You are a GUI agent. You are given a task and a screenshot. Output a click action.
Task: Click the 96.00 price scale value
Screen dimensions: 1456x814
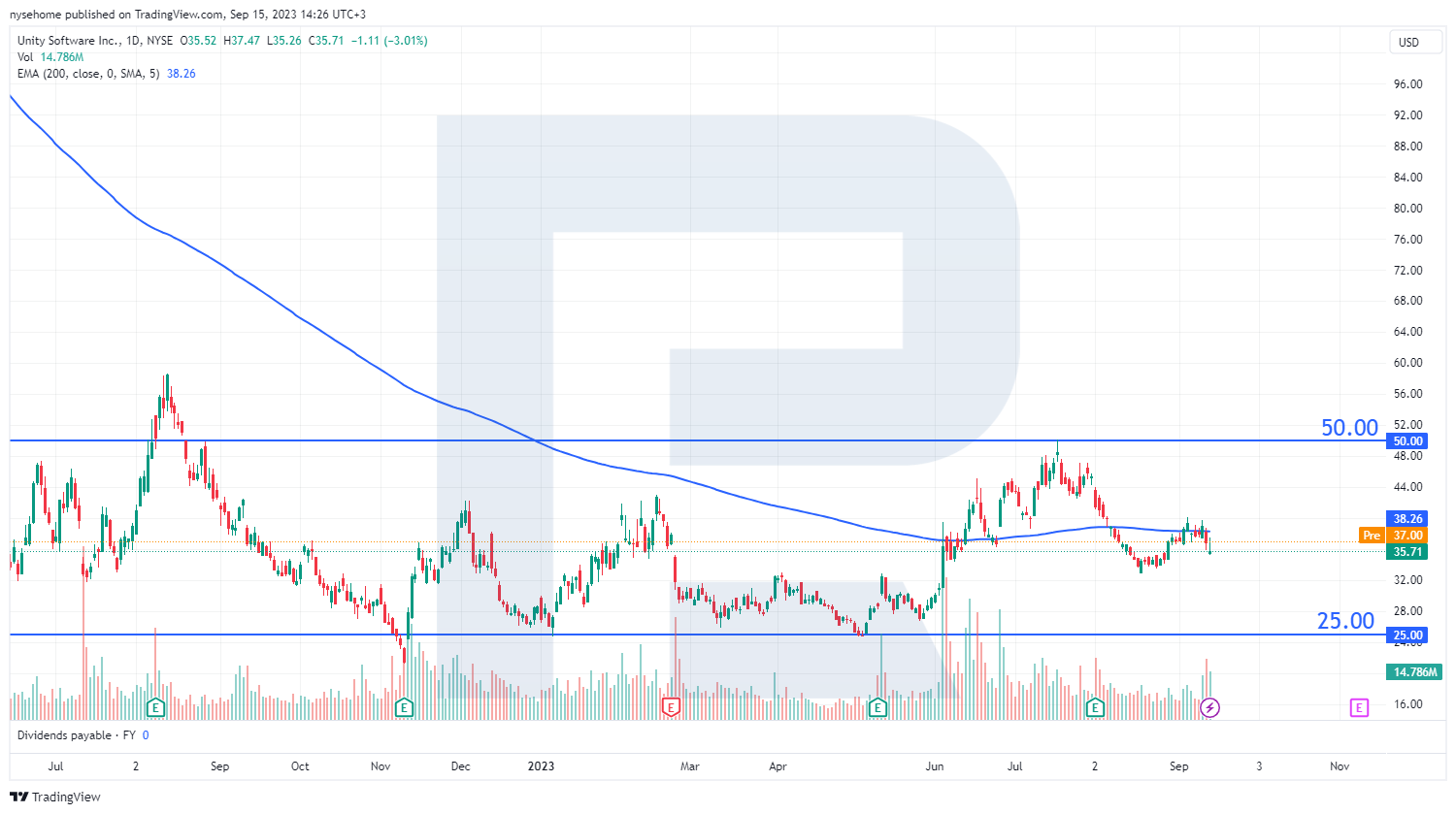point(1407,84)
